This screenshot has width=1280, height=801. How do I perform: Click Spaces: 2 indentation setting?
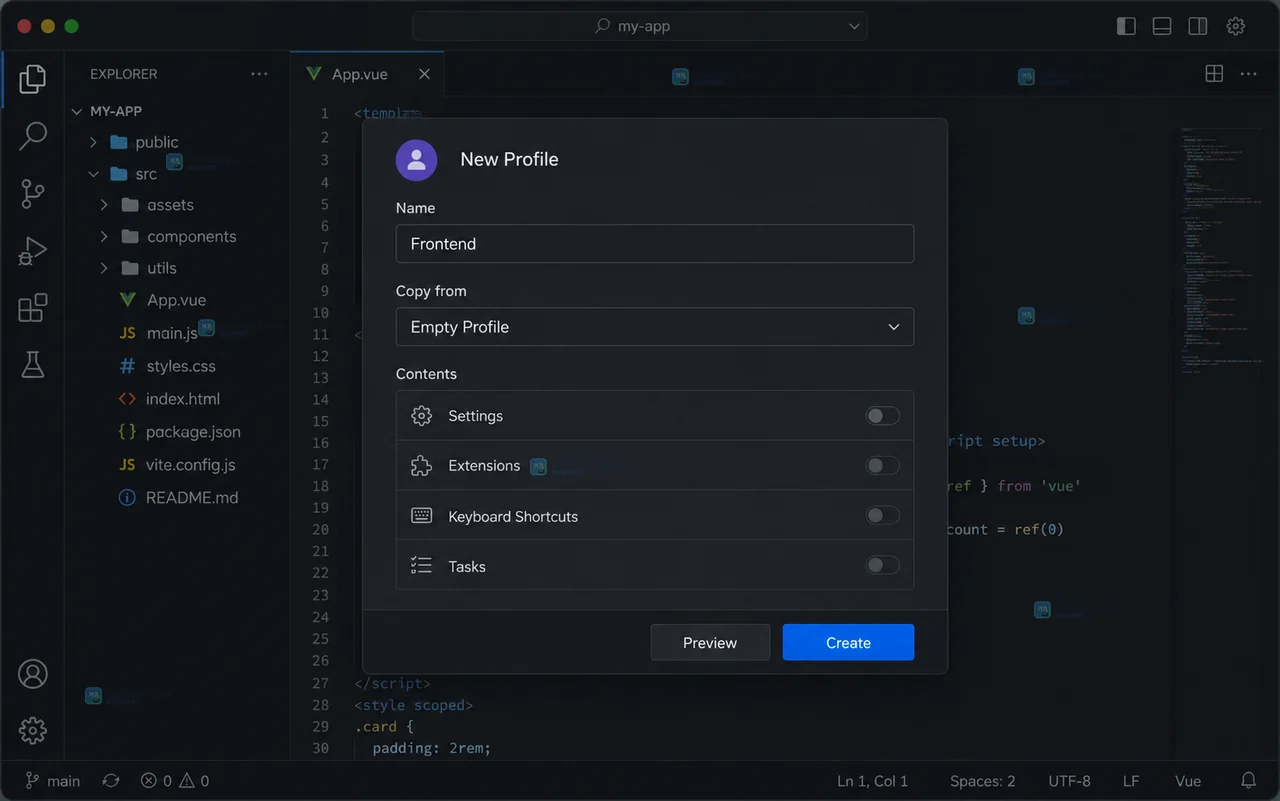(982, 781)
